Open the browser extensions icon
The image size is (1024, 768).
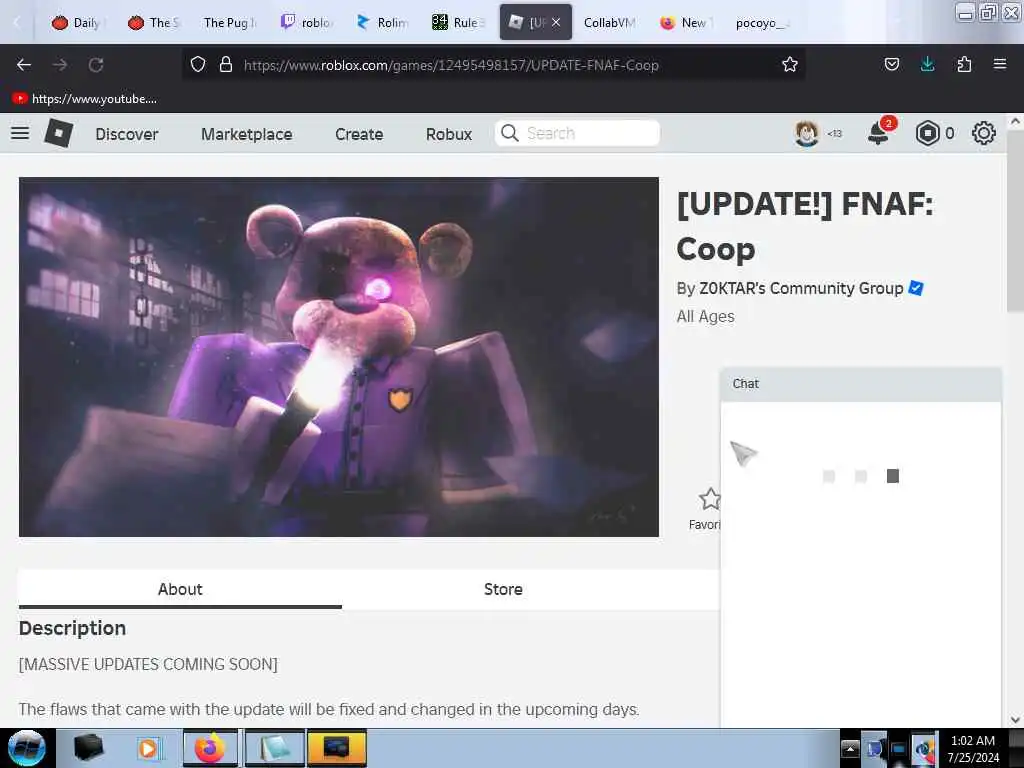[x=964, y=64]
